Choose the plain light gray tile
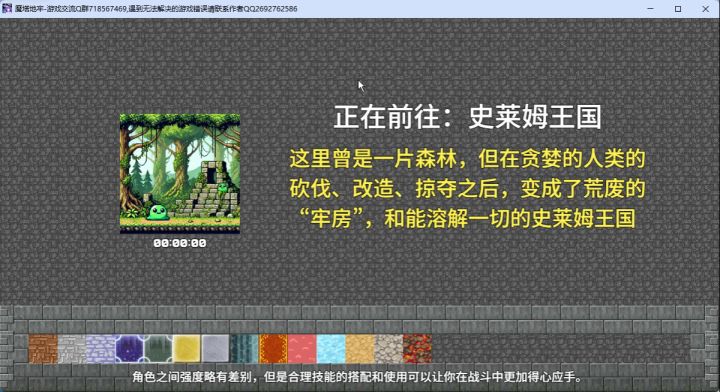Viewport: 720px width, 392px height. pos(215,349)
